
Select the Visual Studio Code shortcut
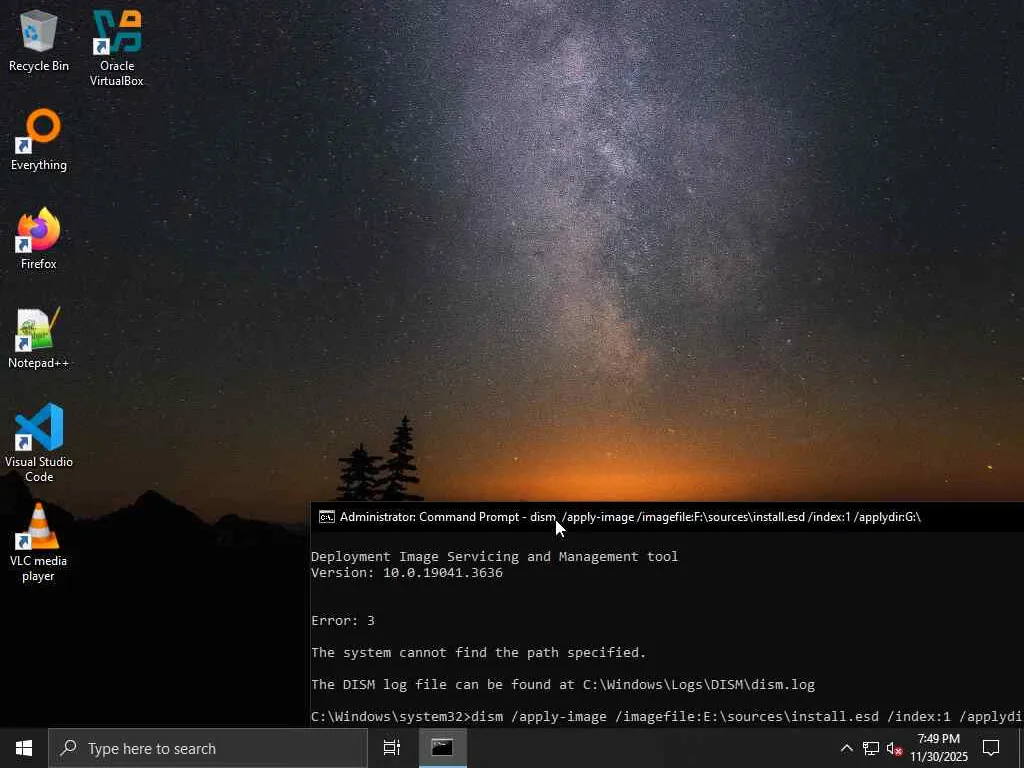pos(39,443)
